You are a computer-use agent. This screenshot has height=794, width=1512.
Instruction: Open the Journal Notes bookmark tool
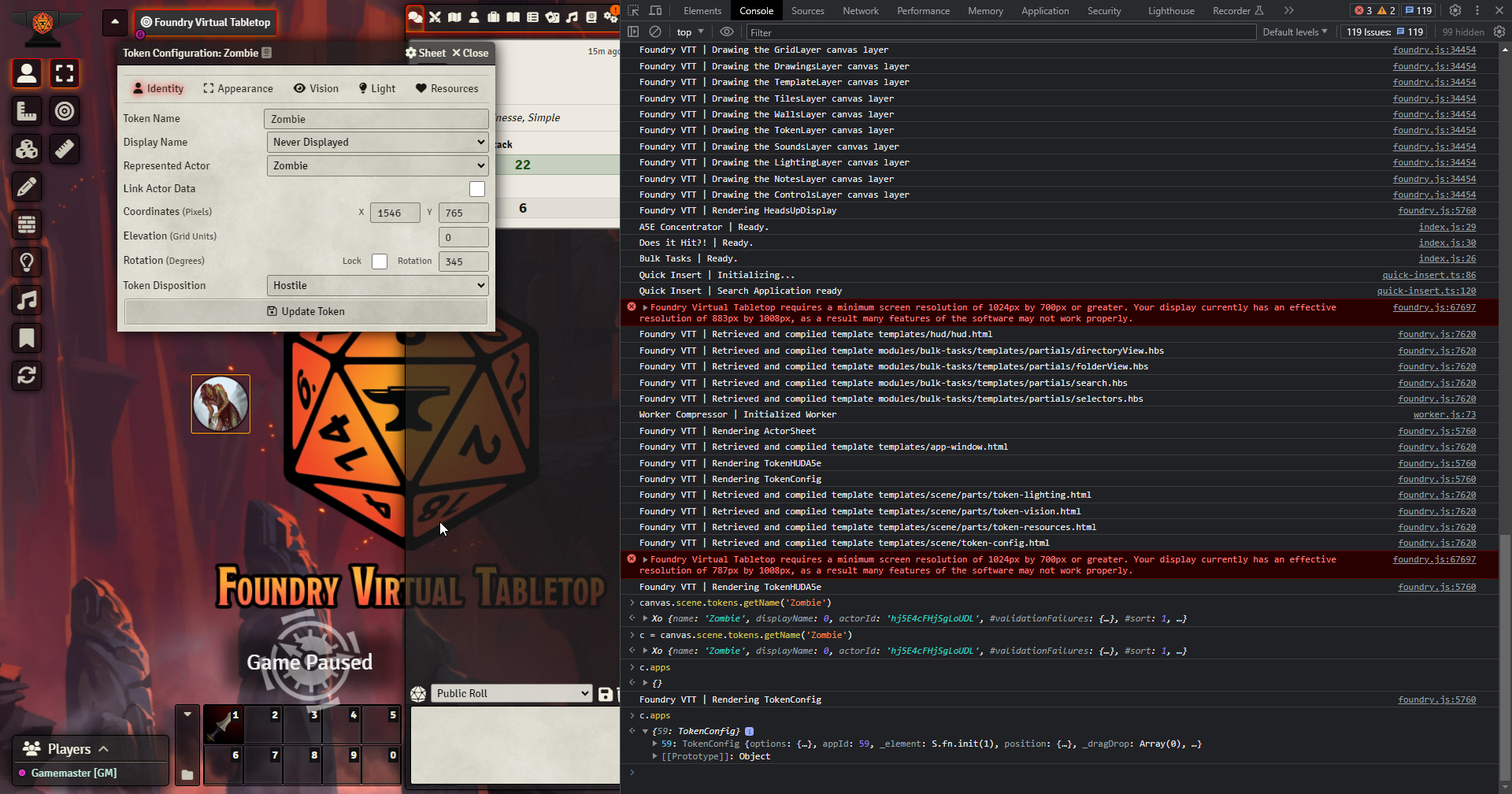coord(27,338)
